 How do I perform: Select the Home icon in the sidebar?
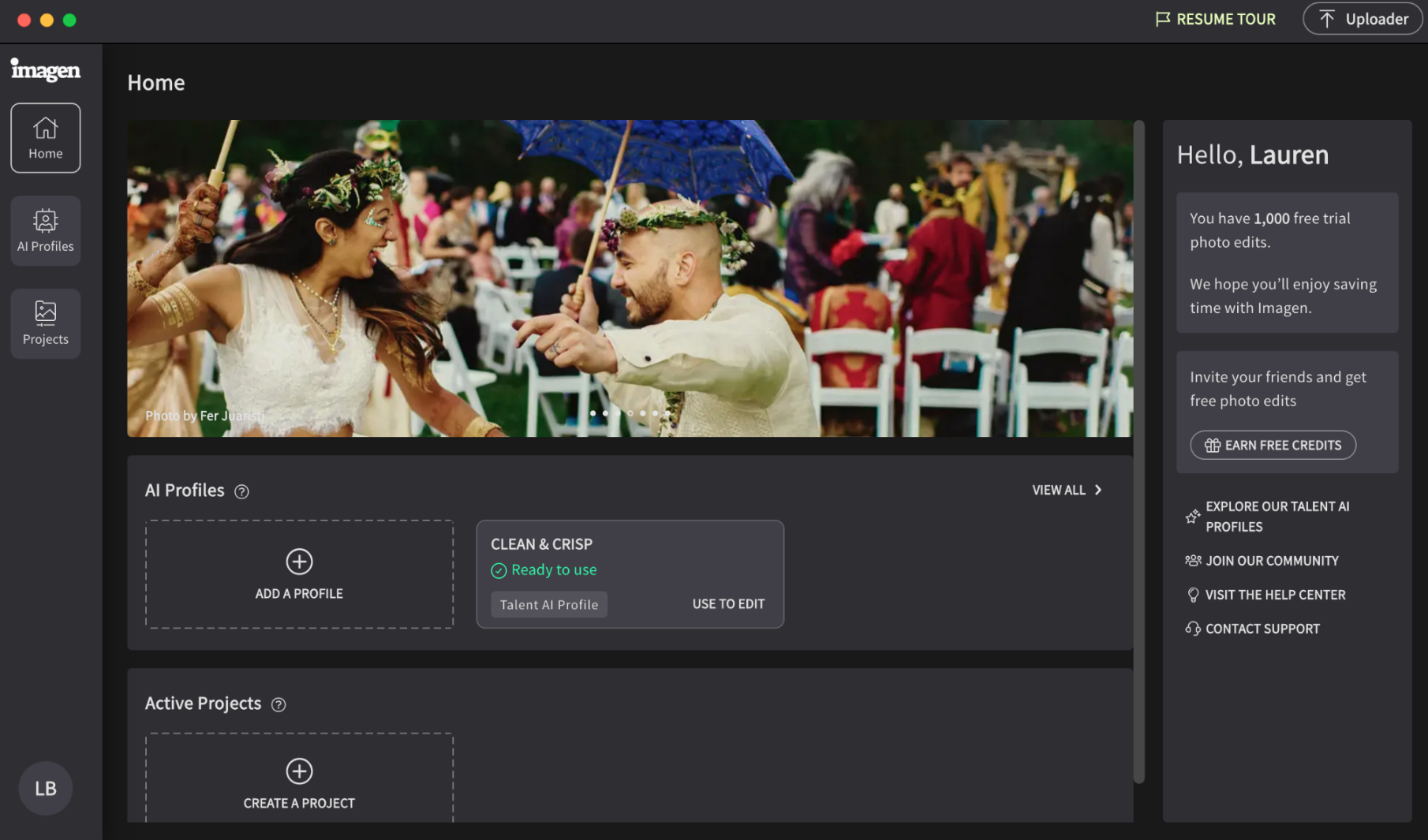(45, 126)
